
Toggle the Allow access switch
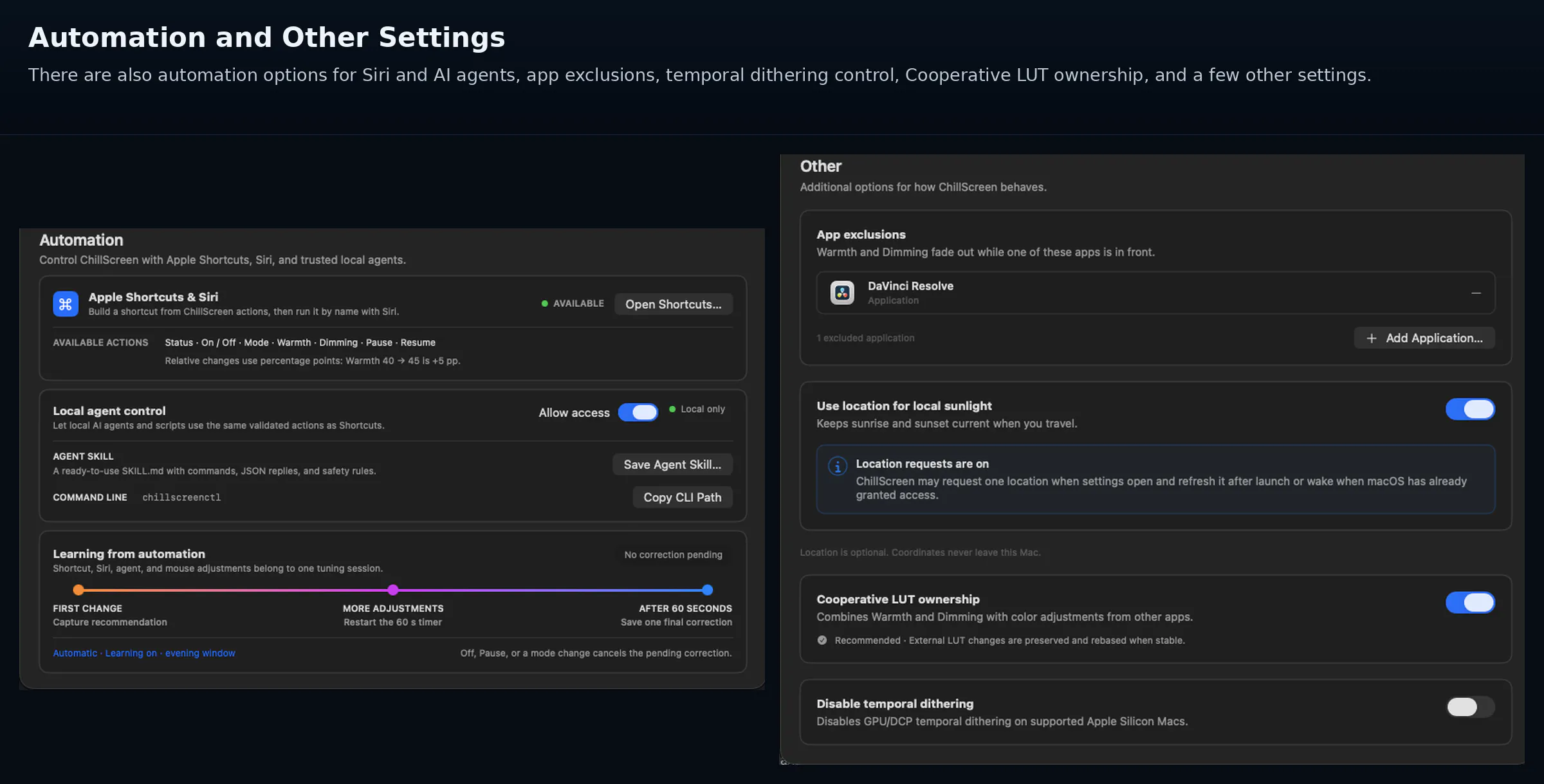(x=638, y=412)
